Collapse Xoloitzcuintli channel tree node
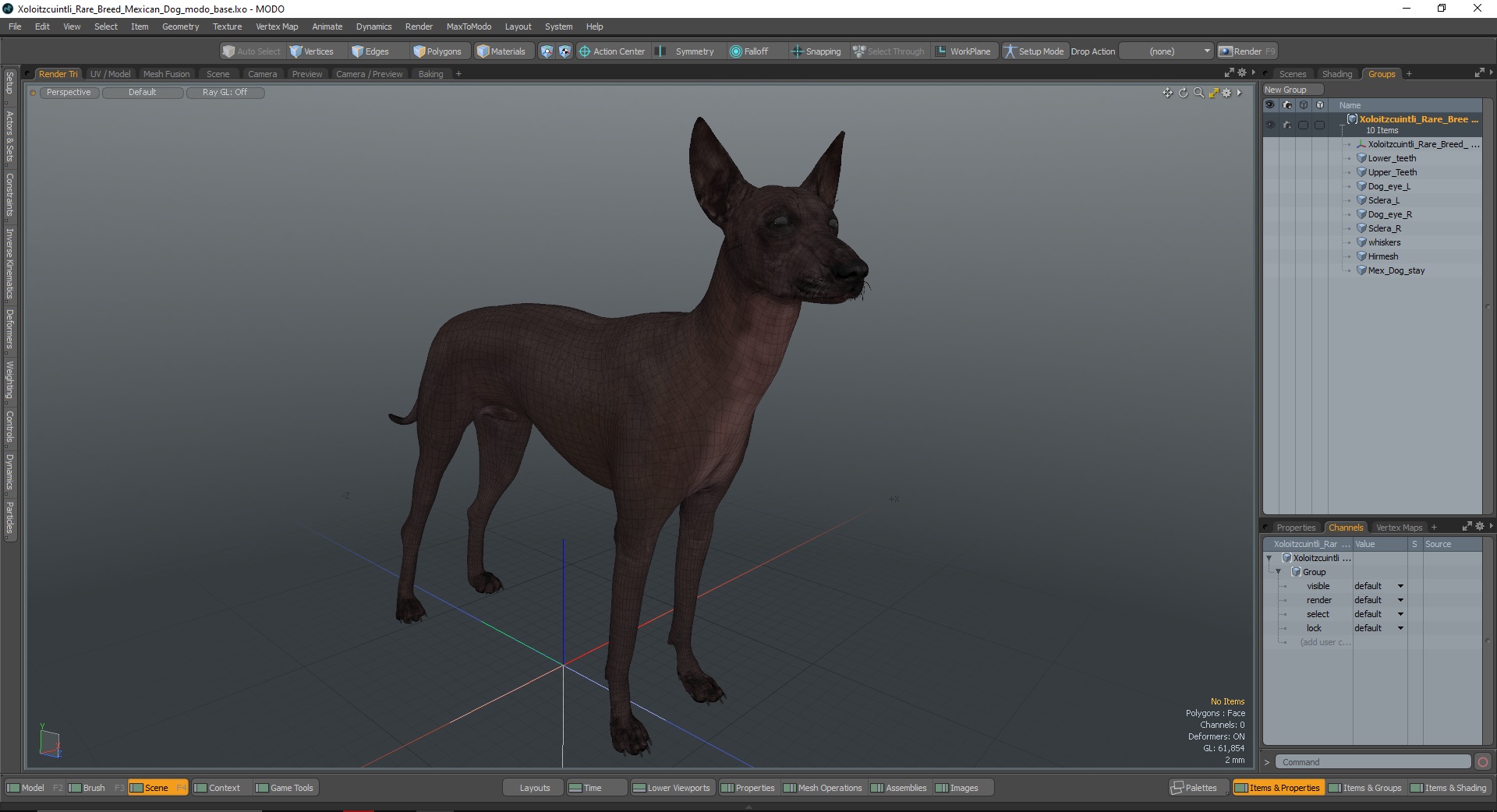This screenshot has height=812, width=1497. (1269, 558)
